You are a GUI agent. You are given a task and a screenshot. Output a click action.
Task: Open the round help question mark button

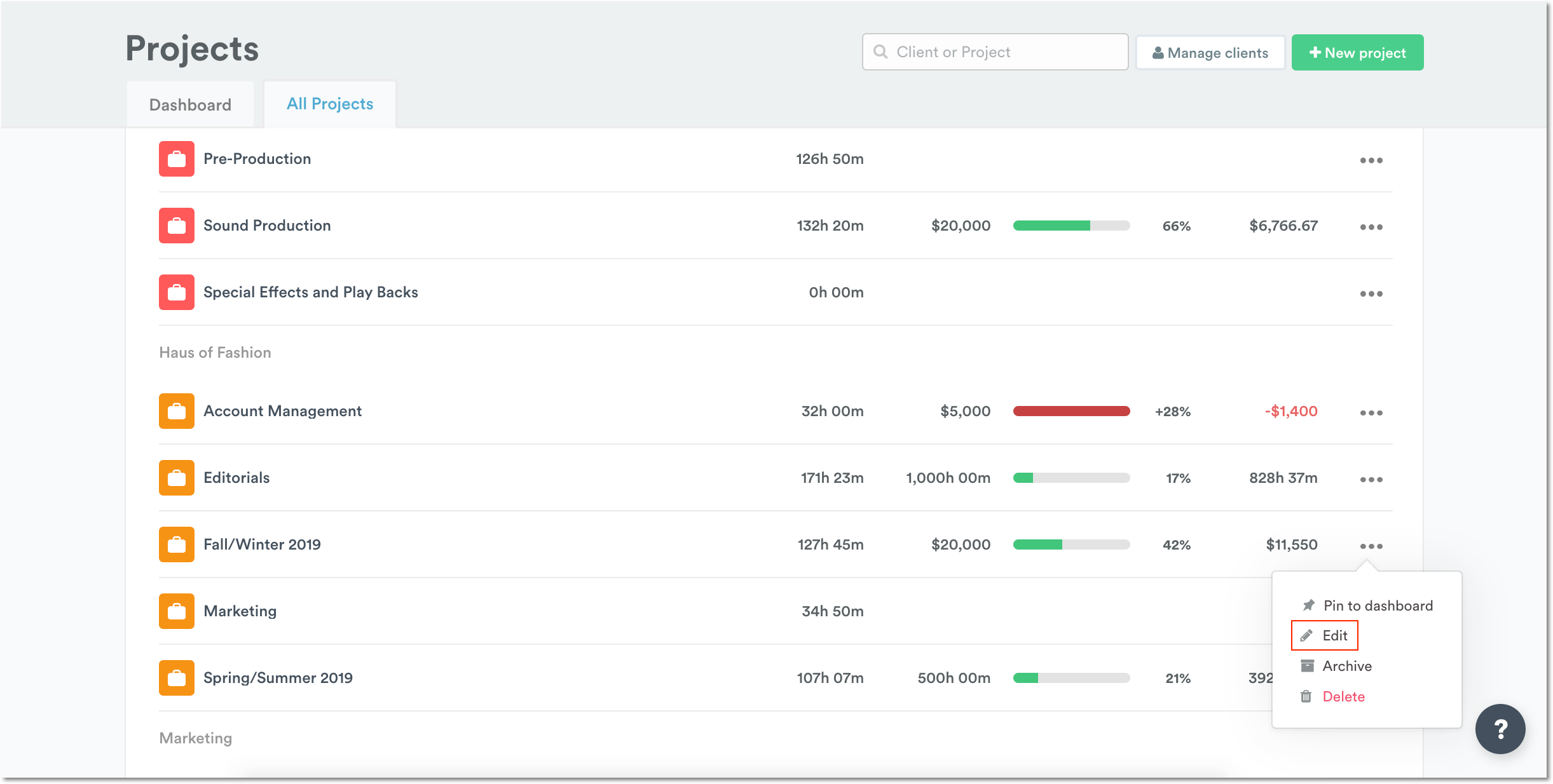point(1500,729)
